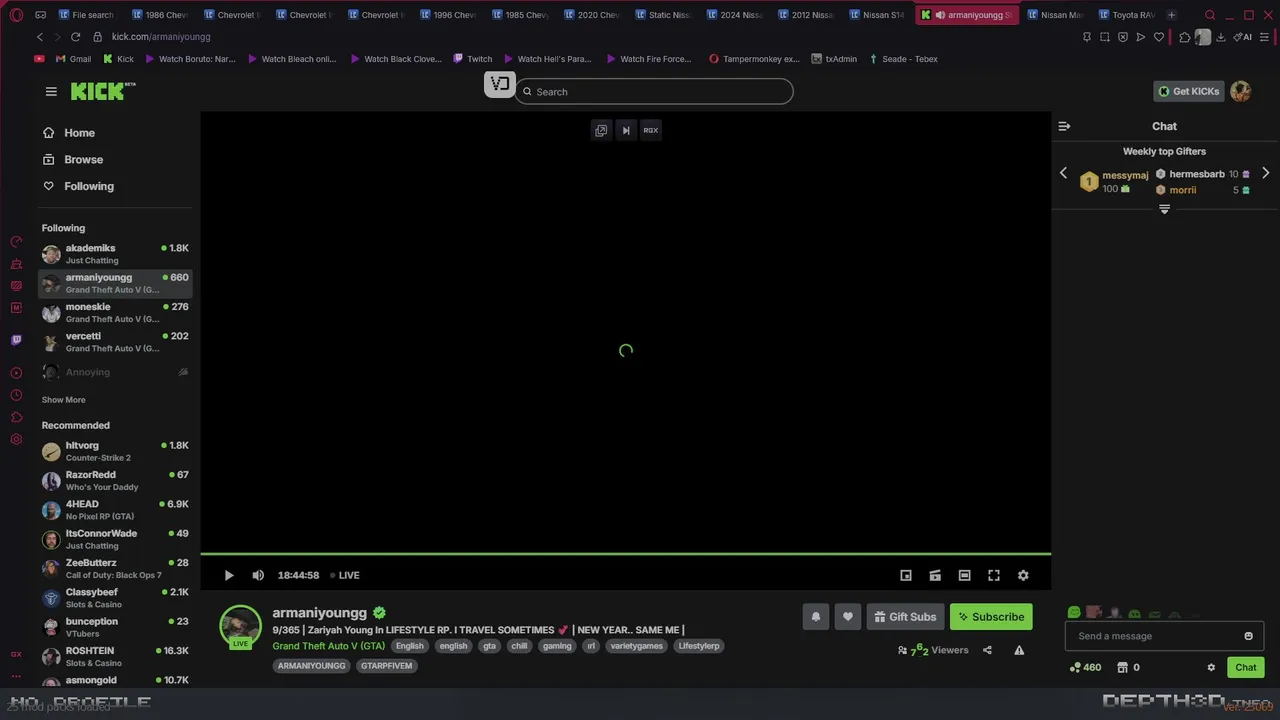Open Twitch bookmark in bookmarks bar

(472, 59)
